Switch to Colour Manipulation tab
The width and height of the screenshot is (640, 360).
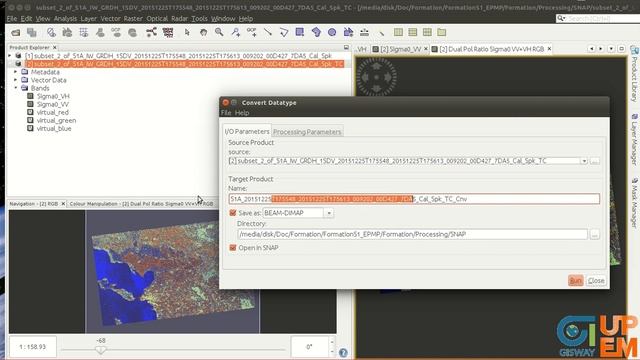tap(141, 203)
